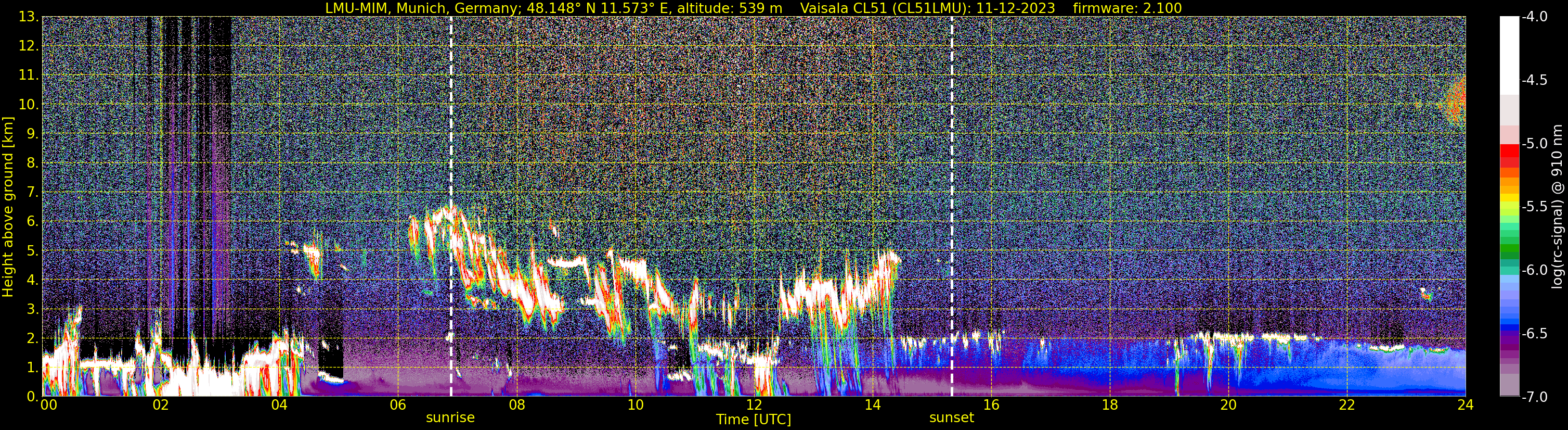Click the '20' time tick label

pyautogui.click(x=1228, y=405)
